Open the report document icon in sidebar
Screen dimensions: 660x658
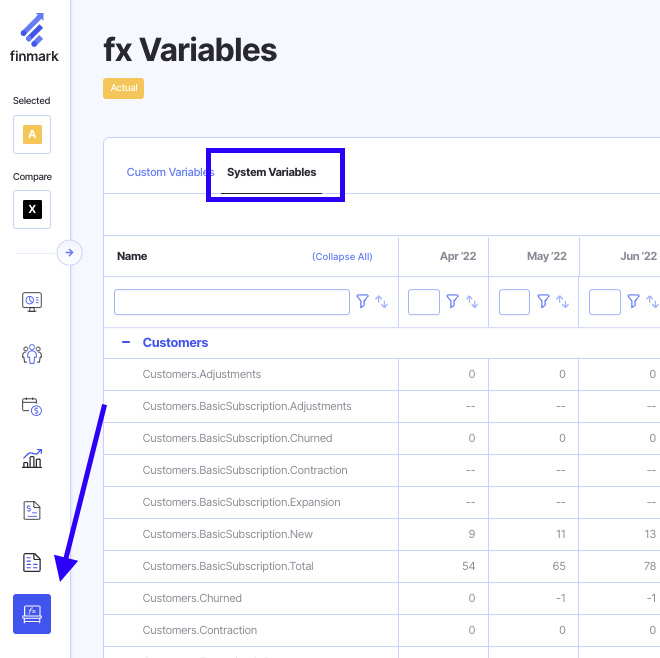[x=32, y=562]
